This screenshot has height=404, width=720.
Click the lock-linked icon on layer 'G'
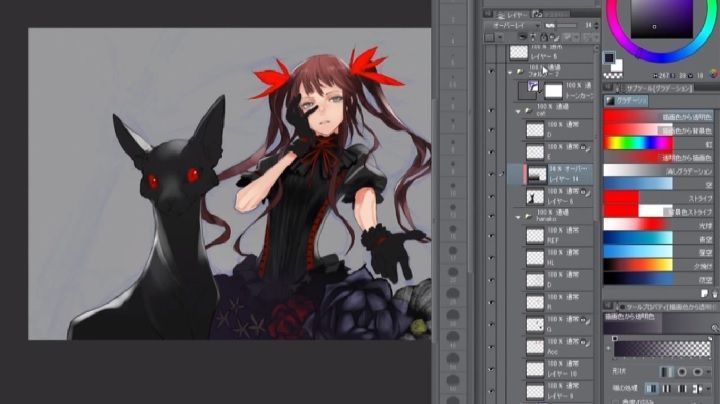[x=585, y=320]
